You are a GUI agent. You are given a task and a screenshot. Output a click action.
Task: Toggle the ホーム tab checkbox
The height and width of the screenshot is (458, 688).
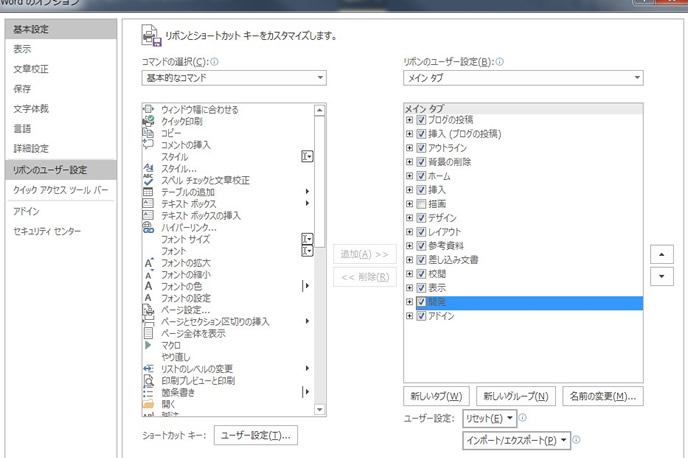coord(421,176)
